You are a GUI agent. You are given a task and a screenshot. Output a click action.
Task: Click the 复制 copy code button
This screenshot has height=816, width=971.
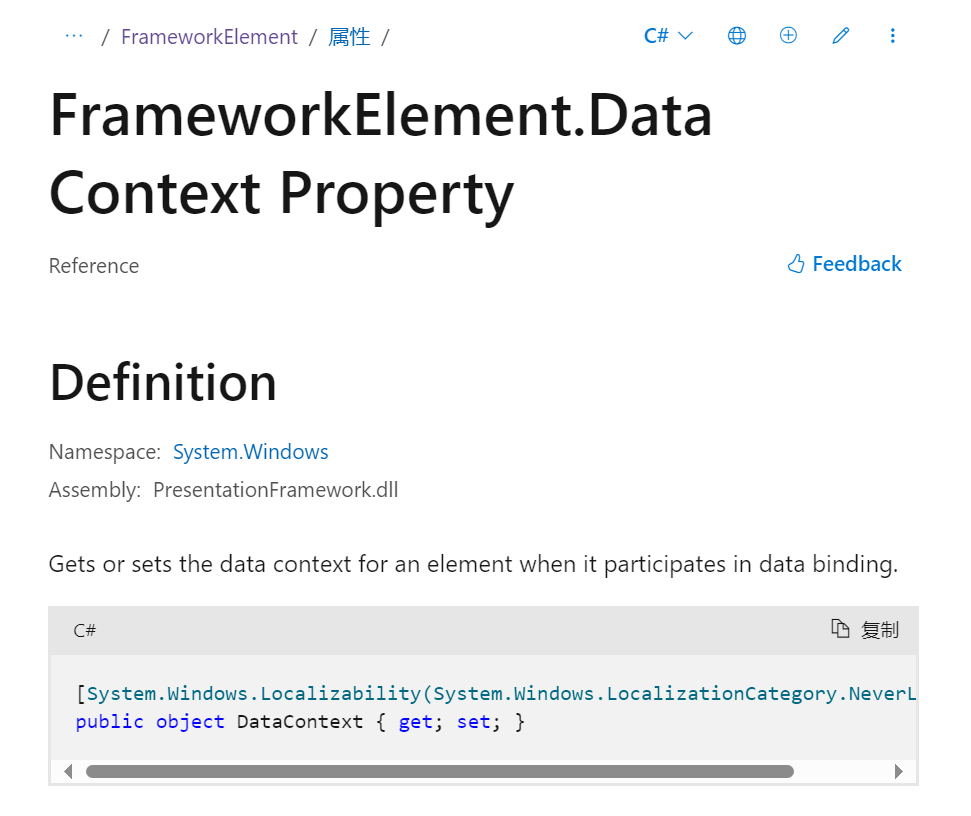pos(864,630)
